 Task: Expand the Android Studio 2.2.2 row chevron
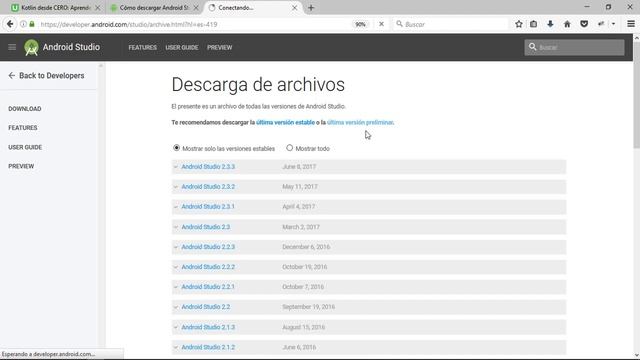click(176, 267)
